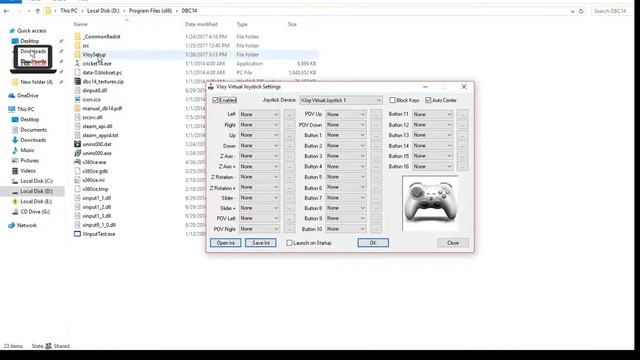The image size is (640, 360).
Task: Click Local Disk (D:) in address path
Action: (x=103, y=11)
